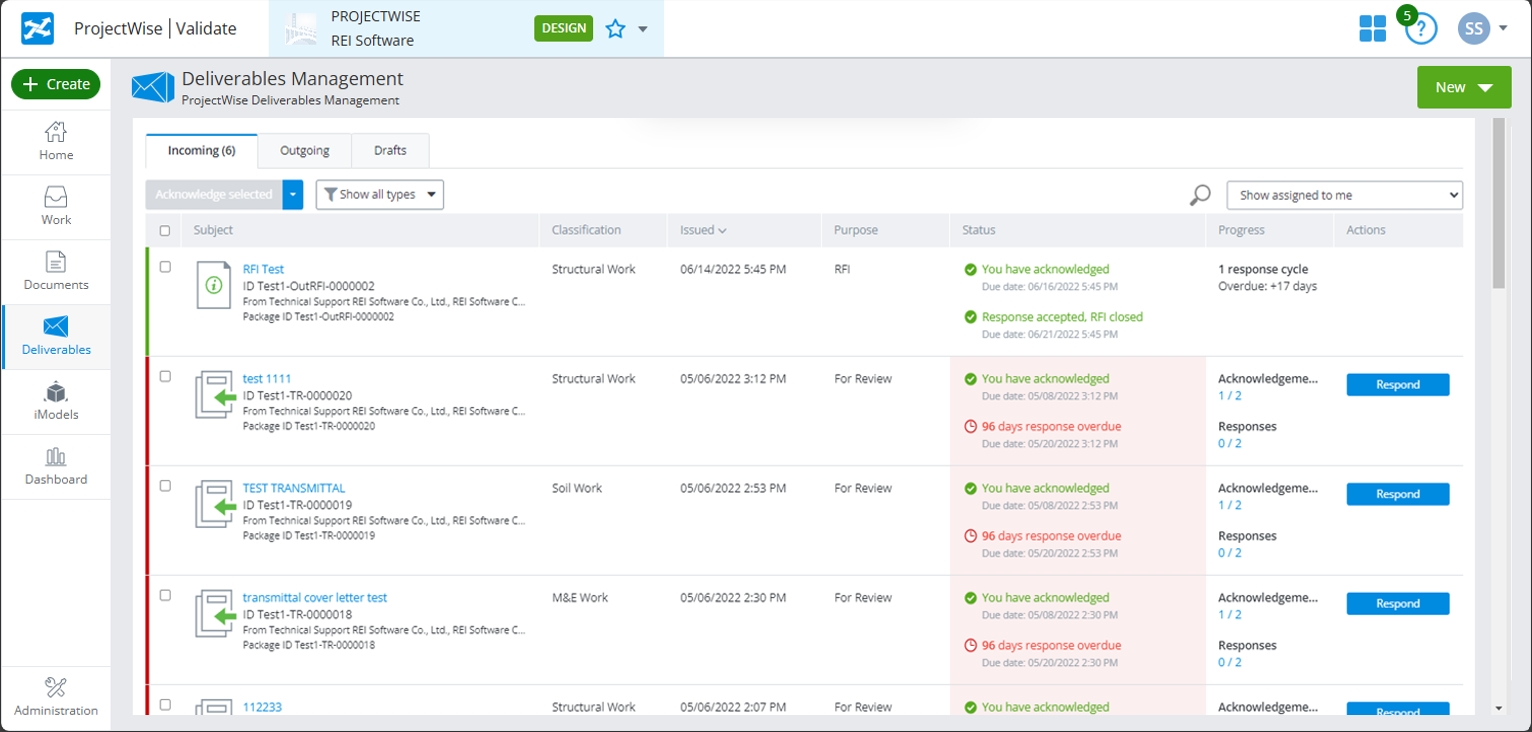Sort by the Status column header

coord(979,230)
